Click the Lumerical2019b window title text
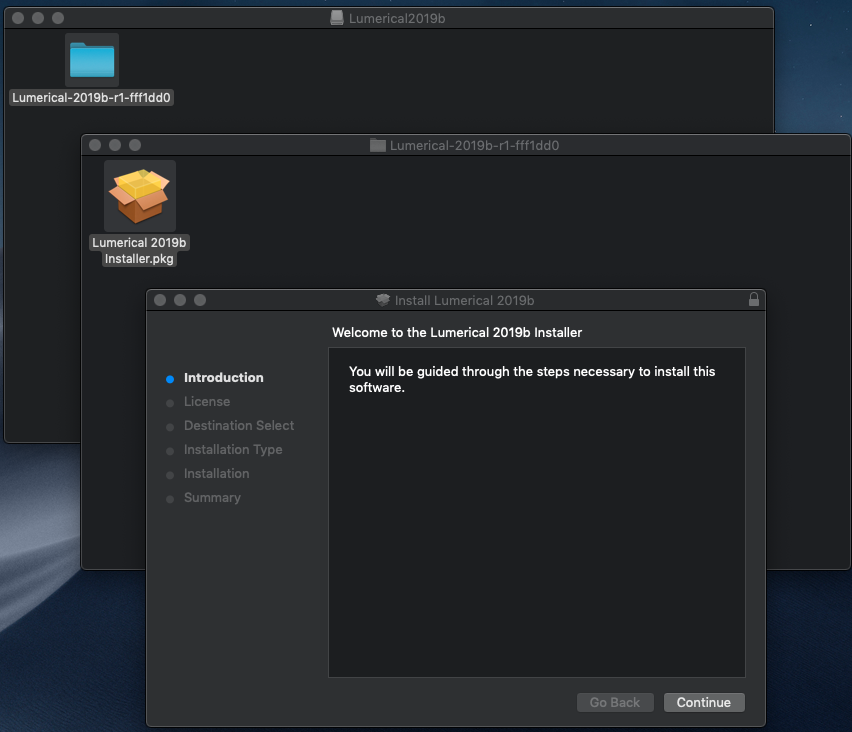 pos(397,18)
